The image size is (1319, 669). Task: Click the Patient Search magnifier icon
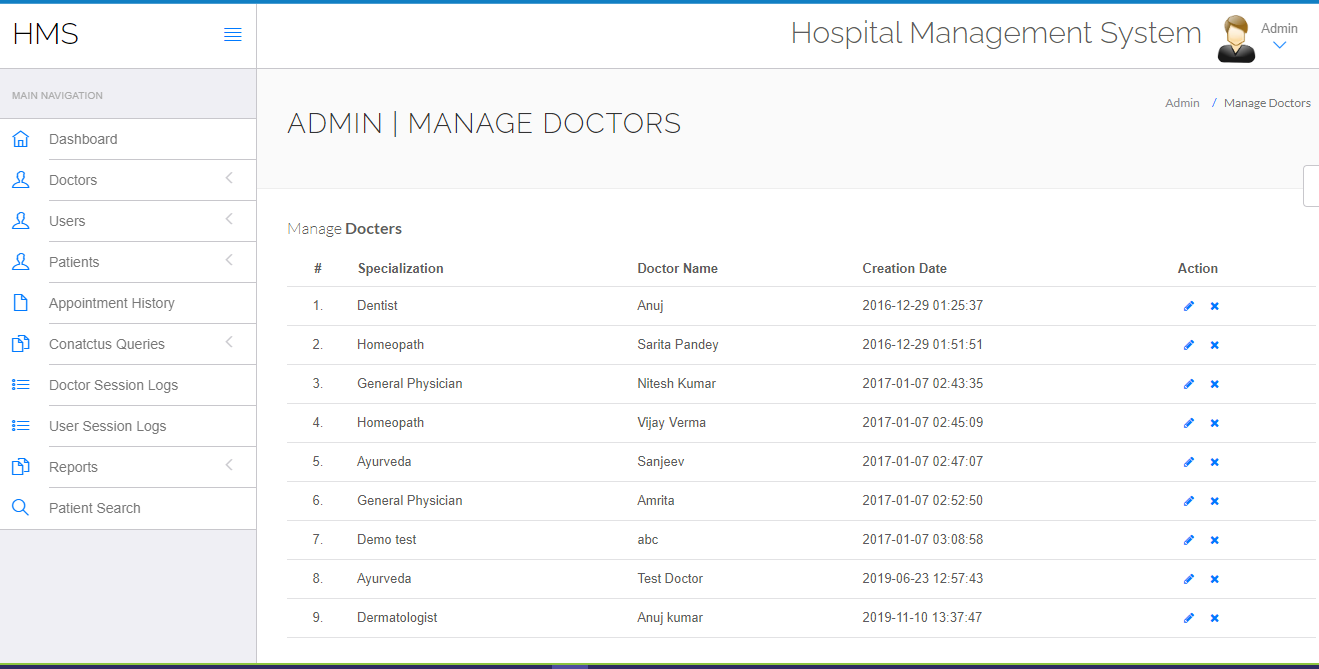tap(20, 508)
